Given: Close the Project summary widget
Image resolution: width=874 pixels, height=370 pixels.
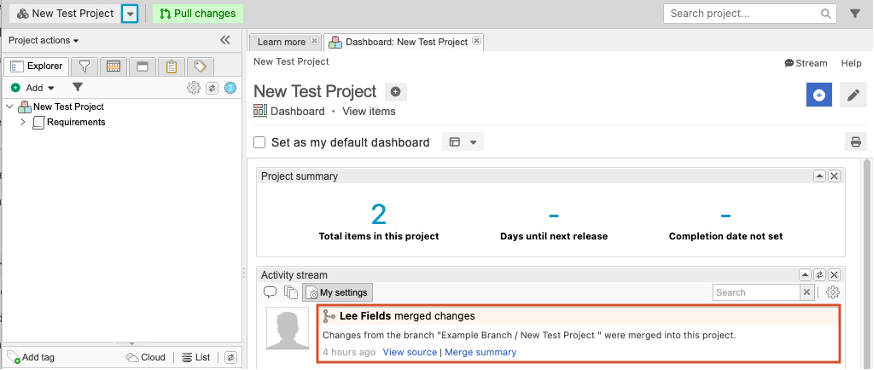Looking at the screenshot, I should [834, 176].
